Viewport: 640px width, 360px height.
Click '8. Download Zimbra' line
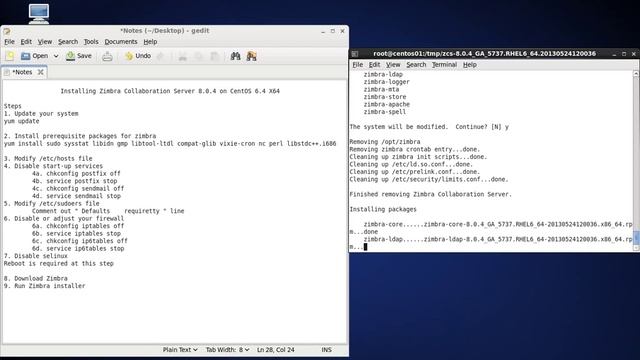click(x=36, y=278)
